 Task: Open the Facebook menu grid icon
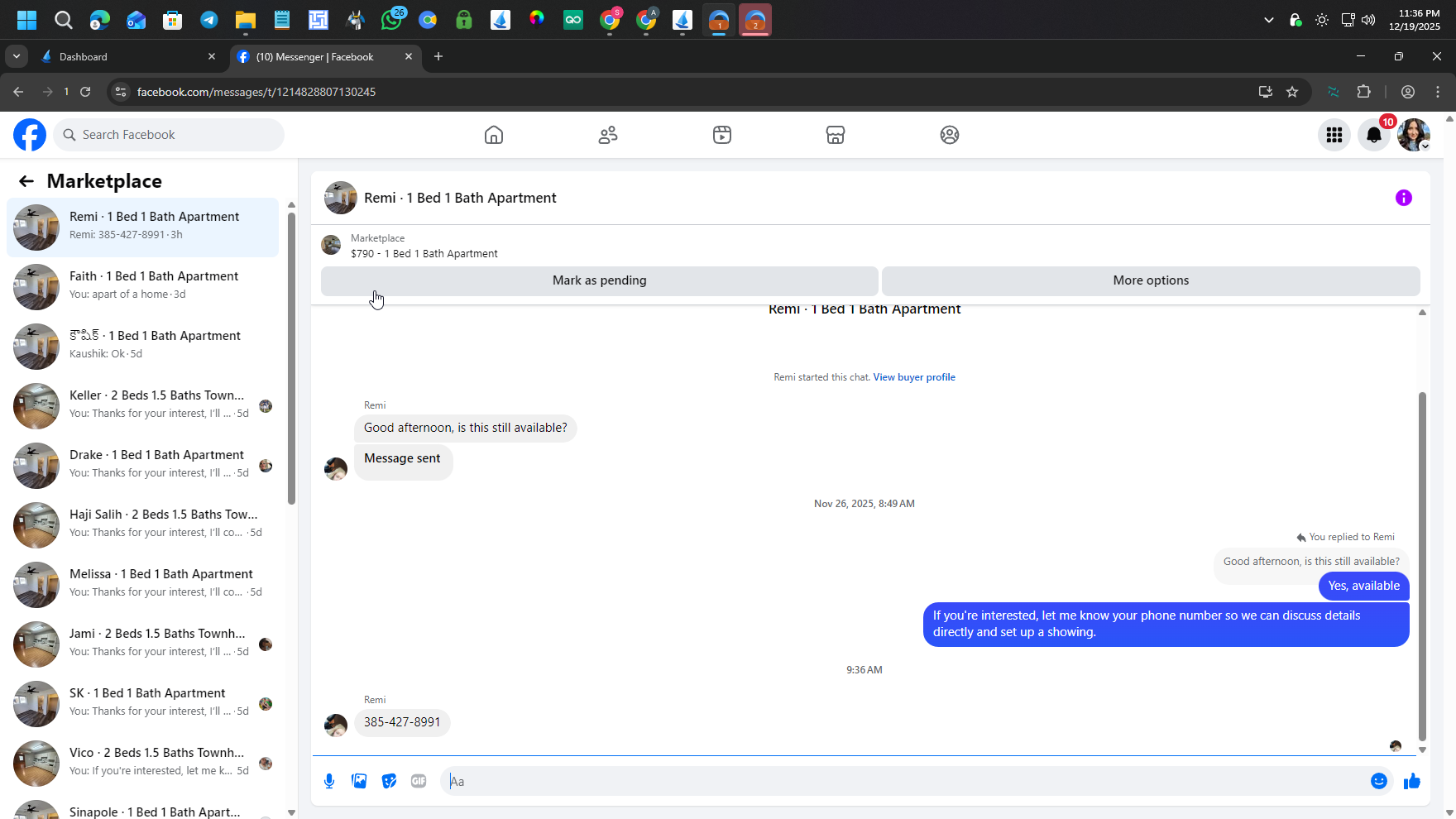1334,135
